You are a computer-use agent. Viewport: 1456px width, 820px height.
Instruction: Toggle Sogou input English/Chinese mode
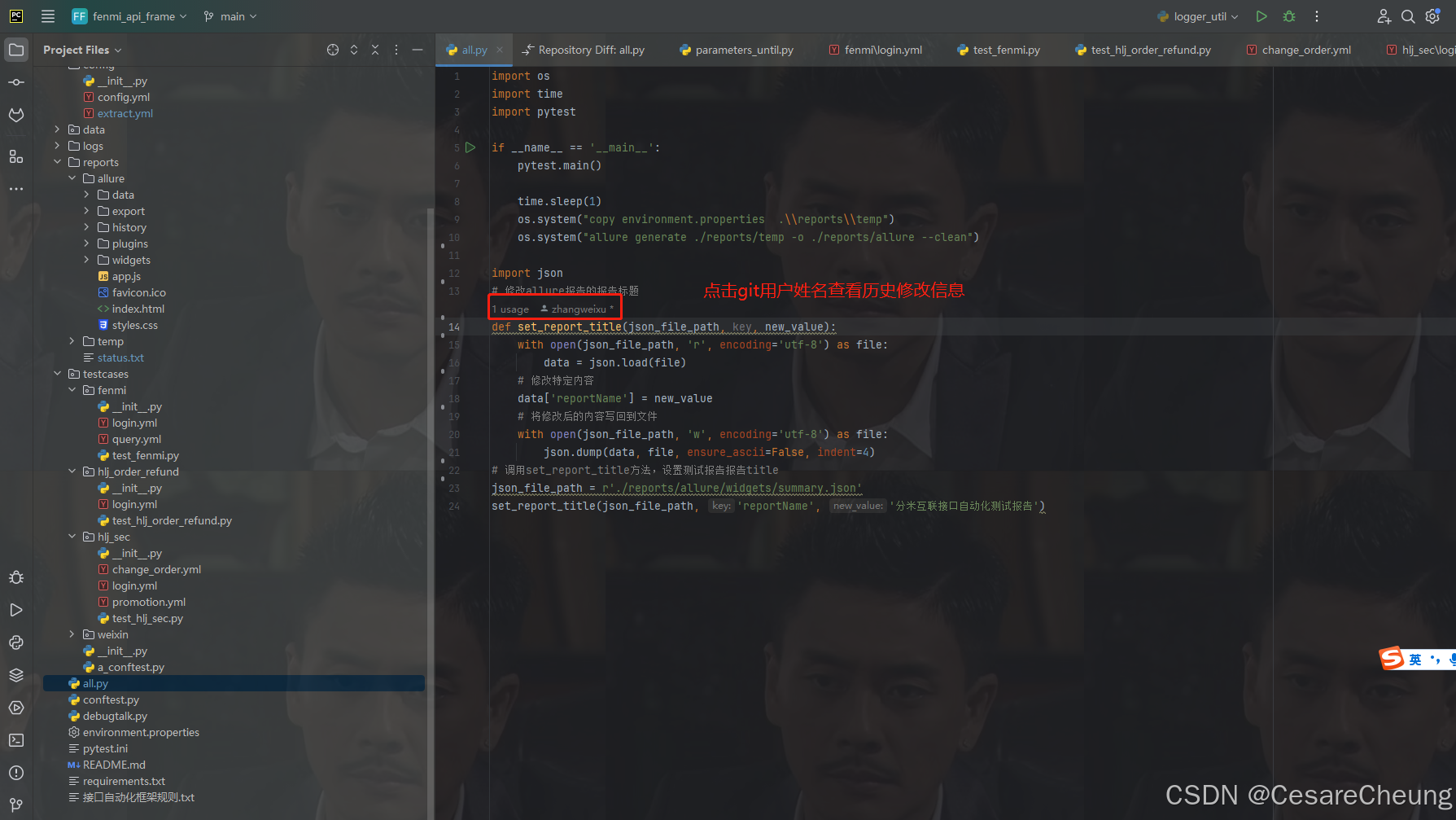point(1415,659)
